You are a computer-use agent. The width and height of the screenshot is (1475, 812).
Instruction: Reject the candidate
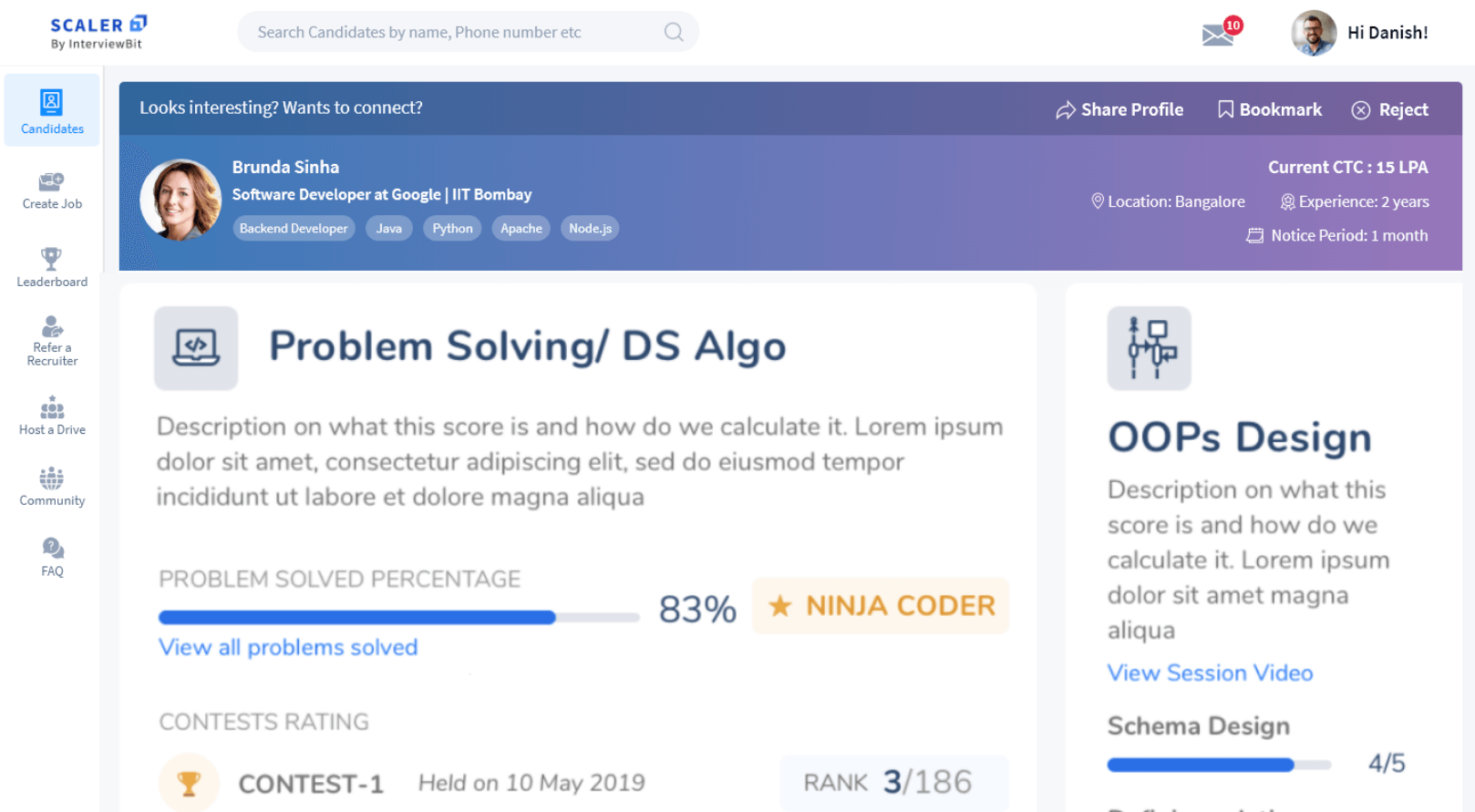(1389, 109)
